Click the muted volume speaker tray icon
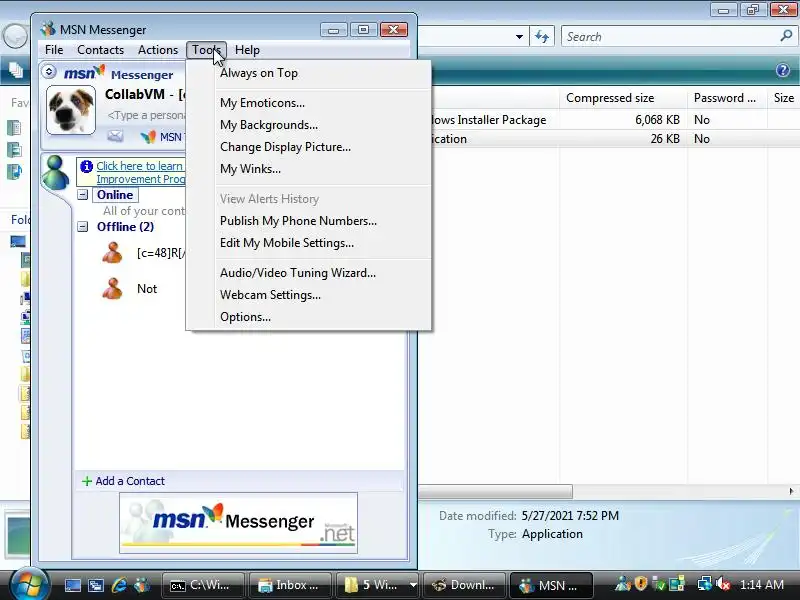This screenshot has width=800, height=600. tap(723, 584)
